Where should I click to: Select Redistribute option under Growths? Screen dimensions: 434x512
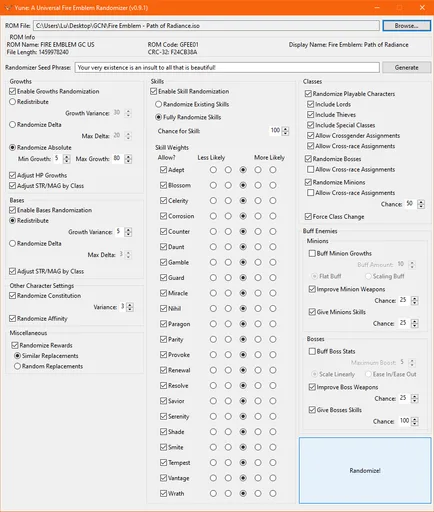pyautogui.click(x=13, y=102)
